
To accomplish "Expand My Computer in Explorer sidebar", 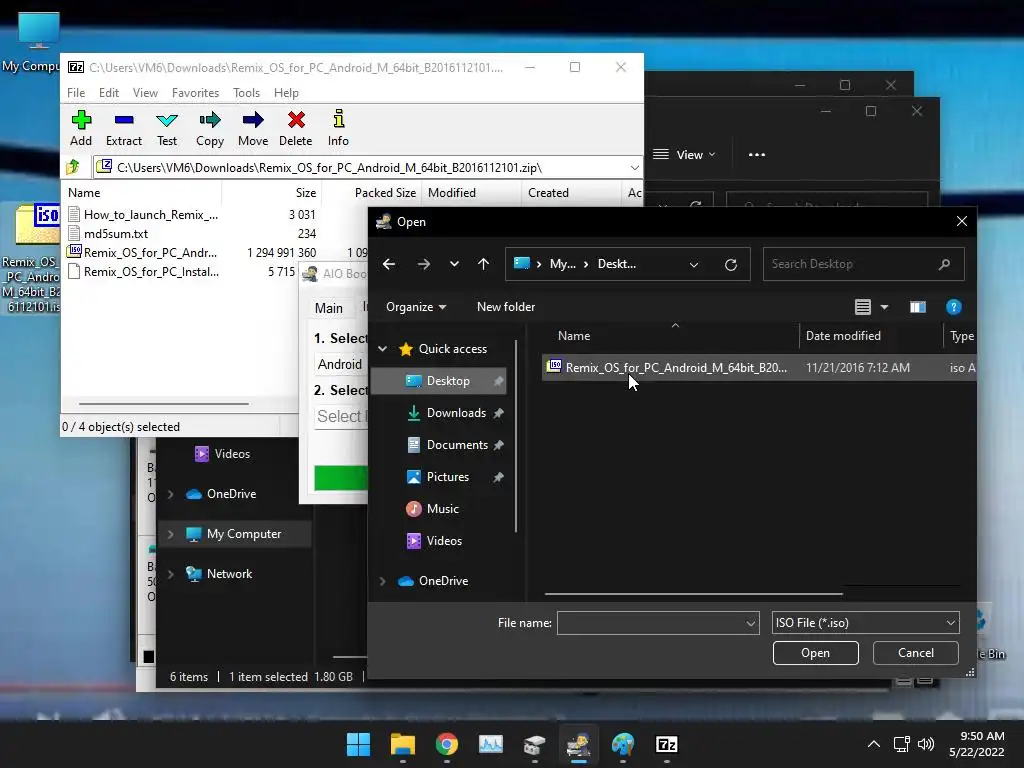I will click(x=171, y=534).
